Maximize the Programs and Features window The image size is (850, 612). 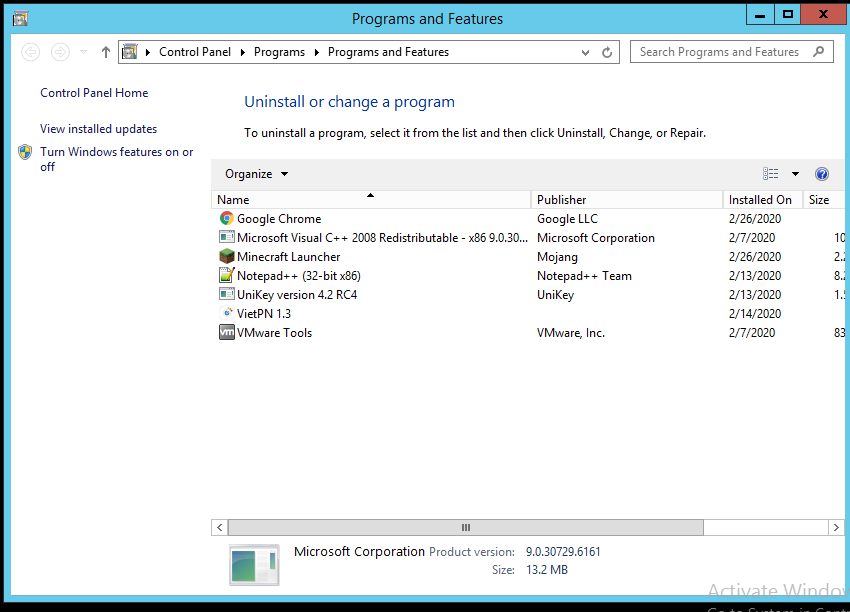pos(788,15)
